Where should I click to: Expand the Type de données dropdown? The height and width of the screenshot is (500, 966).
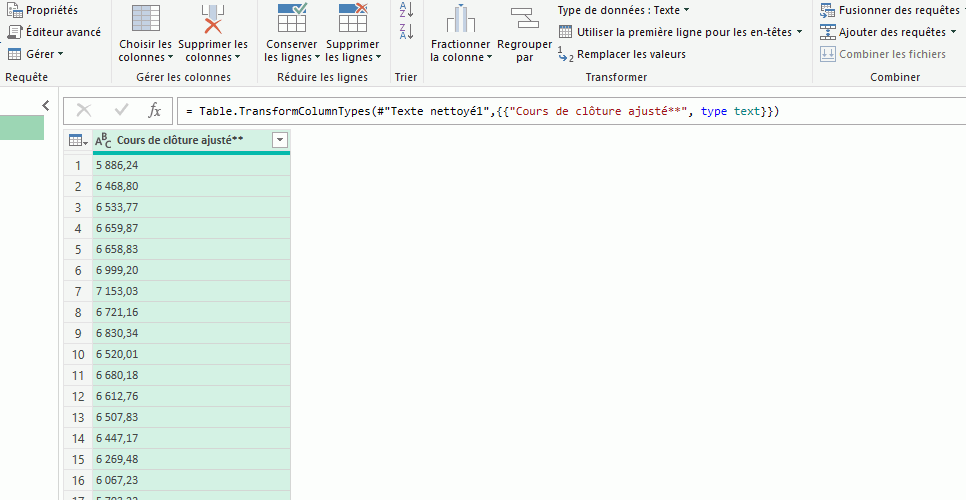623,10
